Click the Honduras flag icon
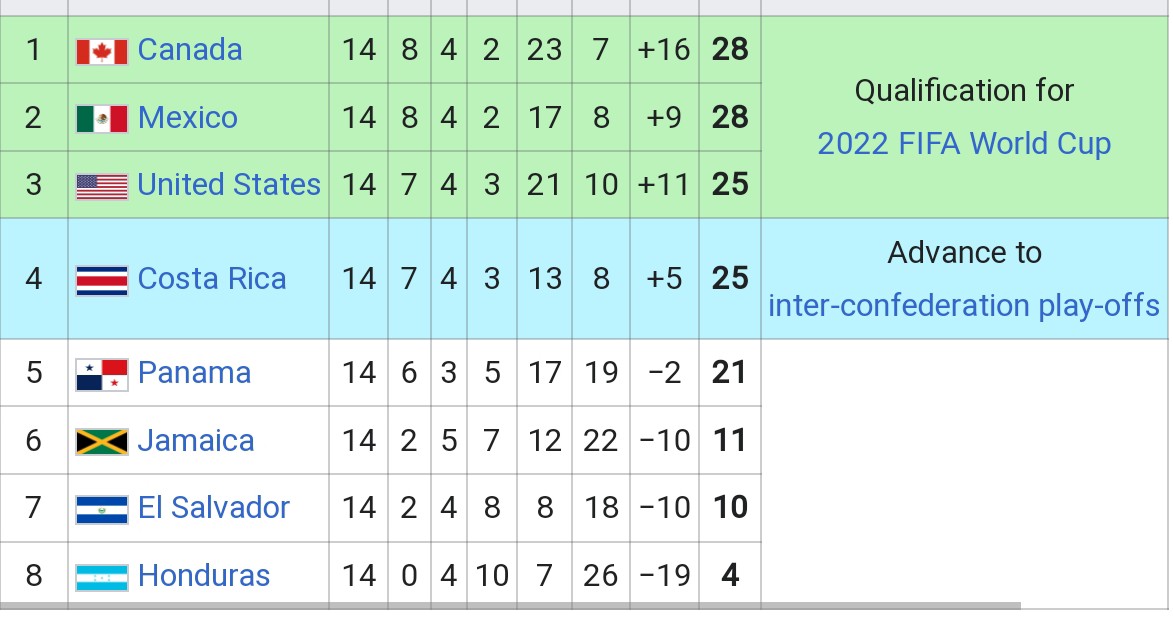This screenshot has width=1173, height=626. tap(102, 577)
